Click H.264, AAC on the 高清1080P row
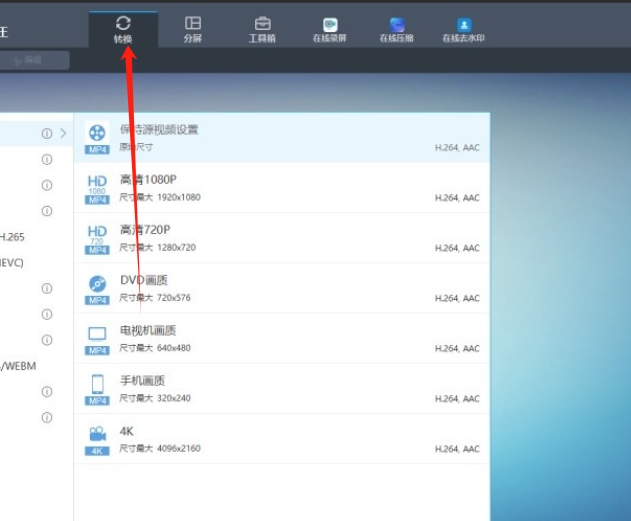Screen dimensions: 631x521 tap(457, 198)
